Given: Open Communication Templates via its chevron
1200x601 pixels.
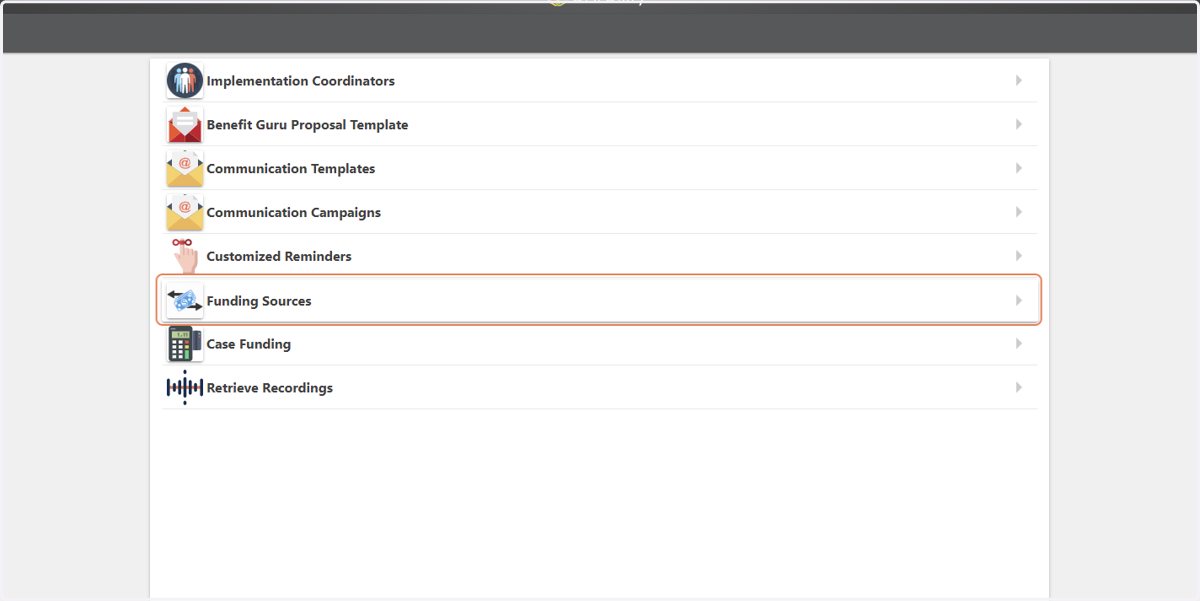Looking at the screenshot, I should click(1019, 168).
